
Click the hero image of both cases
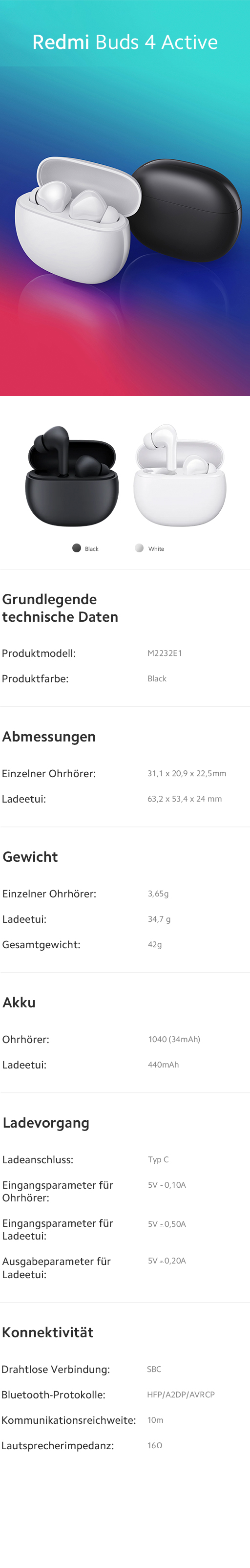(x=128, y=219)
